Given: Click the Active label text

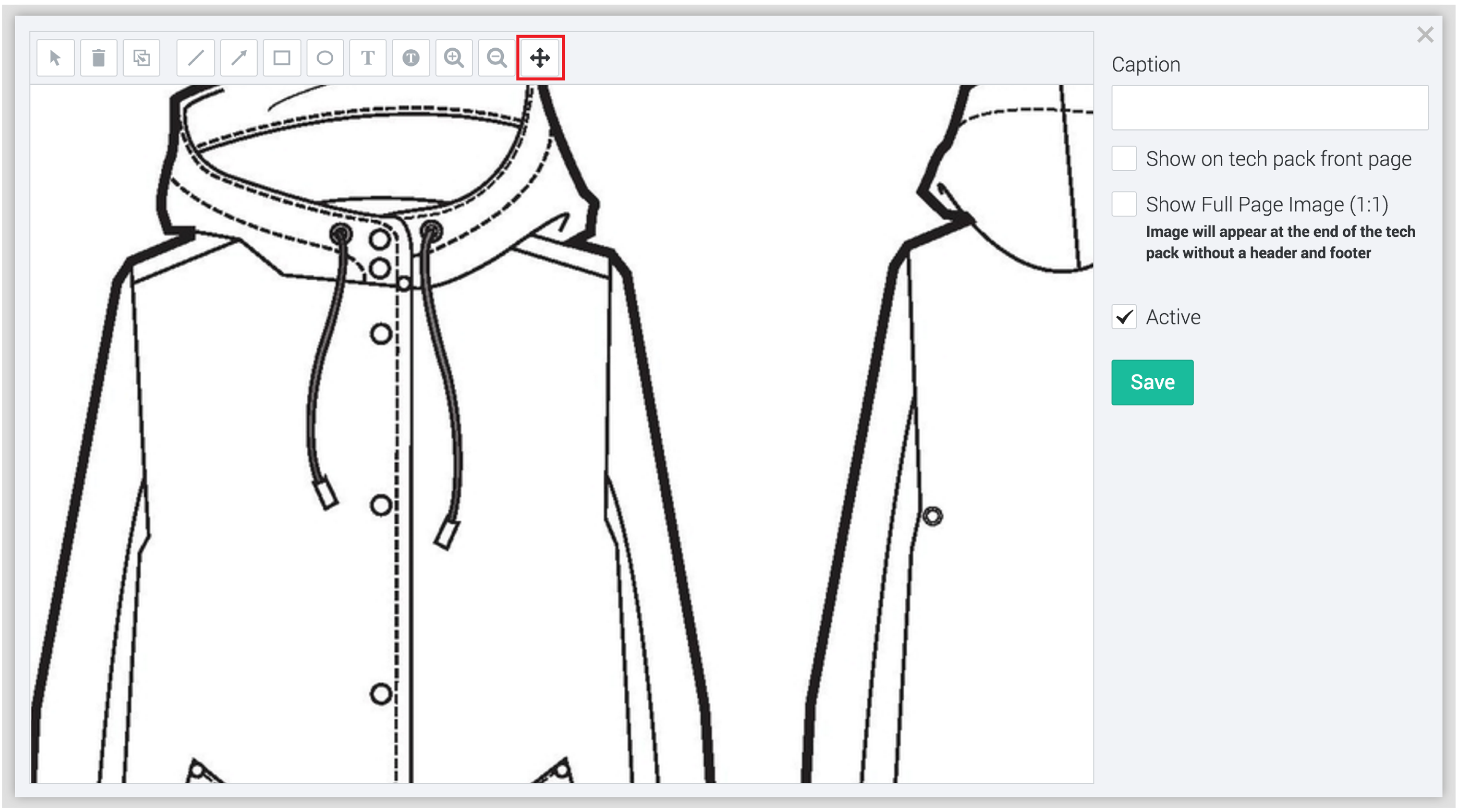Looking at the screenshot, I should pyautogui.click(x=1173, y=317).
